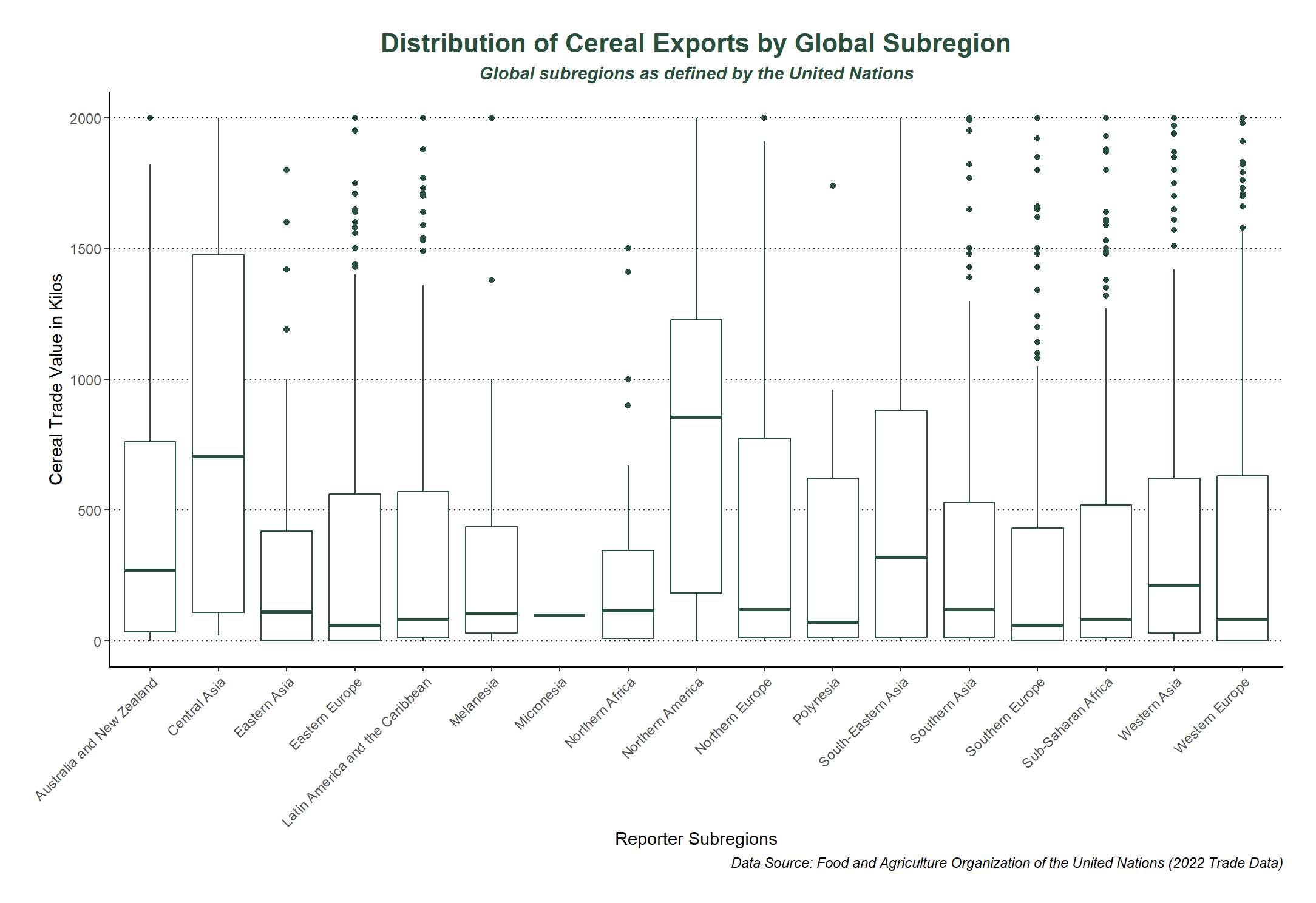Click the Northern Europe outlier point at 2000
This screenshot has width=1316, height=903.
(764, 118)
